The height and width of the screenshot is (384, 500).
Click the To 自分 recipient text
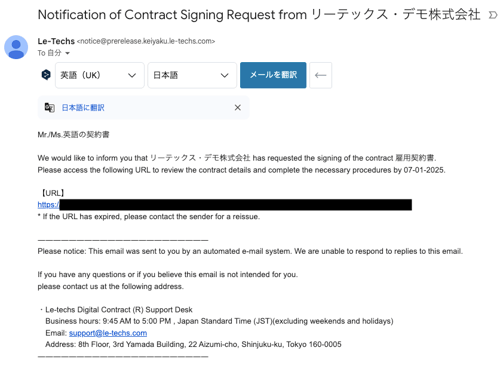49,53
